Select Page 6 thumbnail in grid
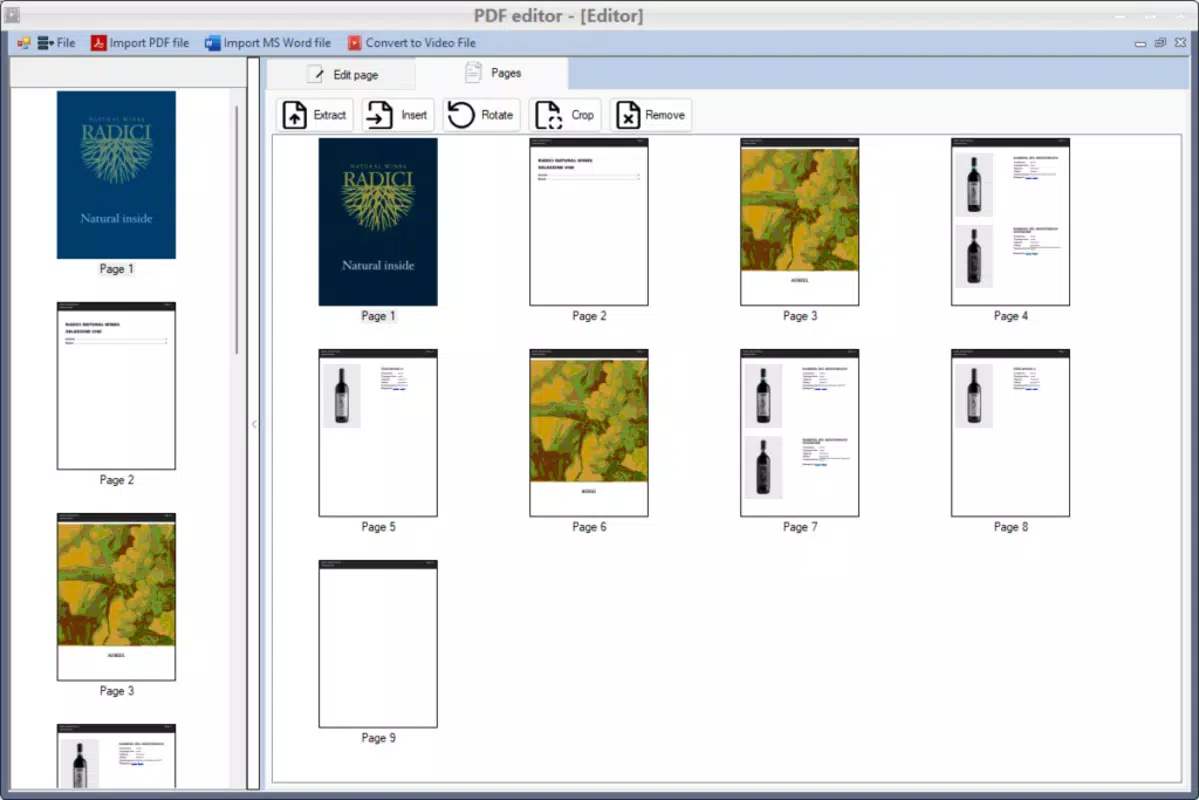The width and height of the screenshot is (1199, 800). pos(589,433)
